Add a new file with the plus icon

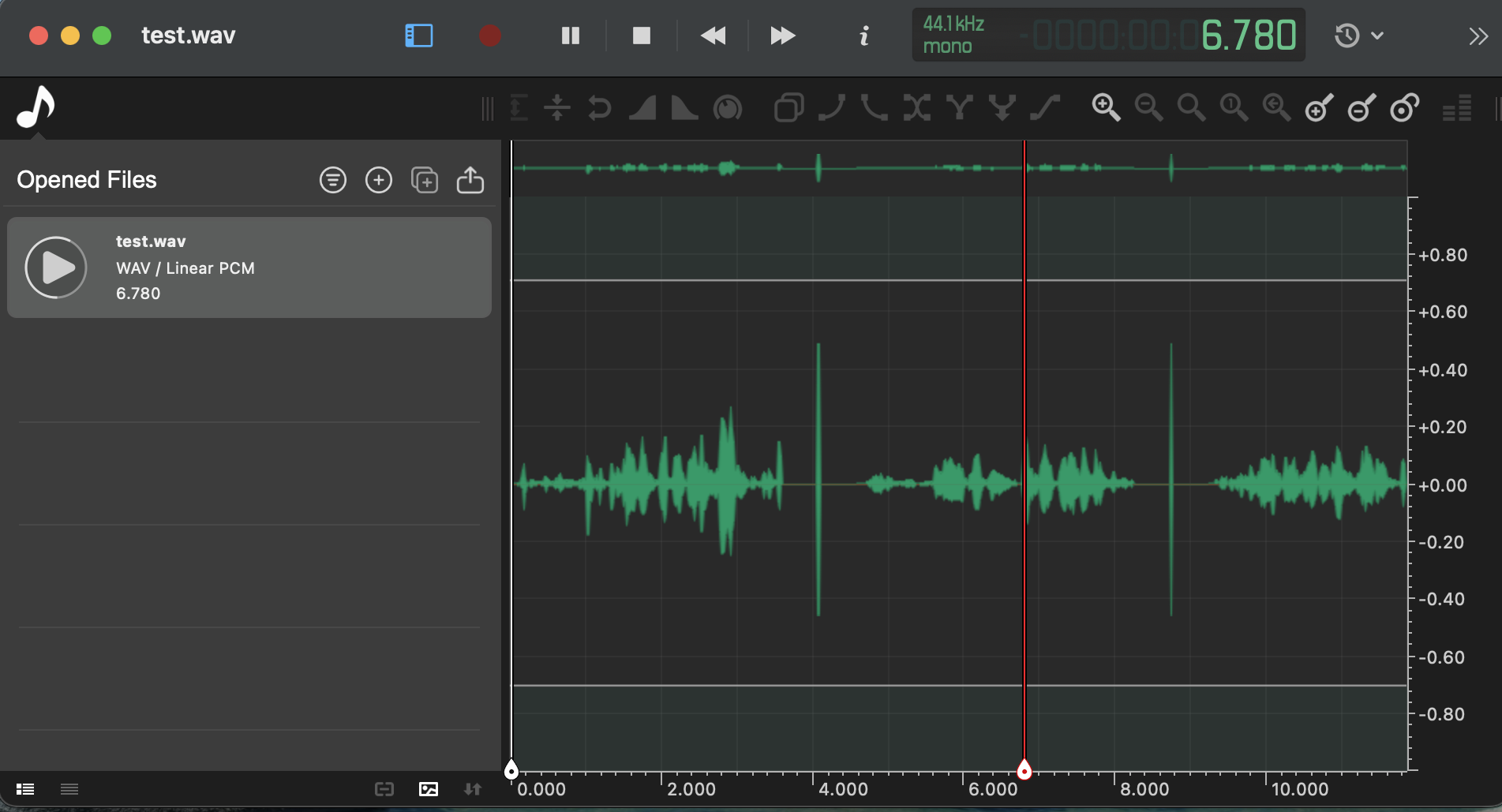pyautogui.click(x=378, y=179)
